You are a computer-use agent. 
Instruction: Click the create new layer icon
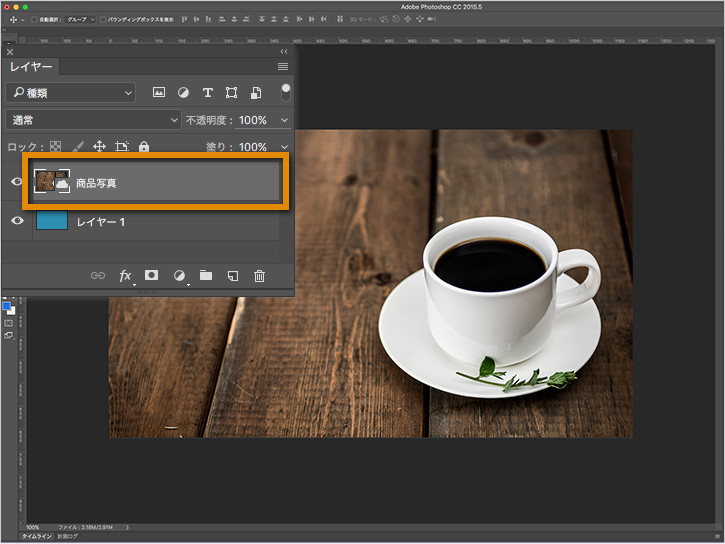pyautogui.click(x=233, y=276)
